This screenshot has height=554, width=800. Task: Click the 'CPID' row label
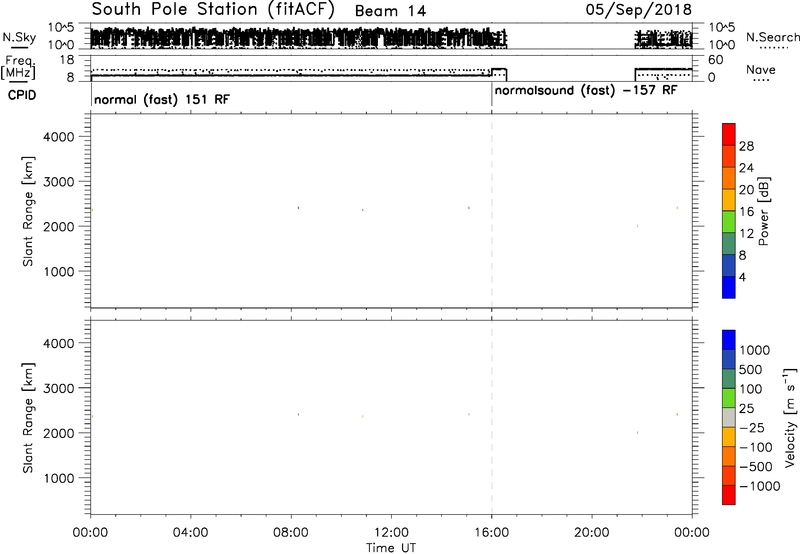(x=22, y=95)
